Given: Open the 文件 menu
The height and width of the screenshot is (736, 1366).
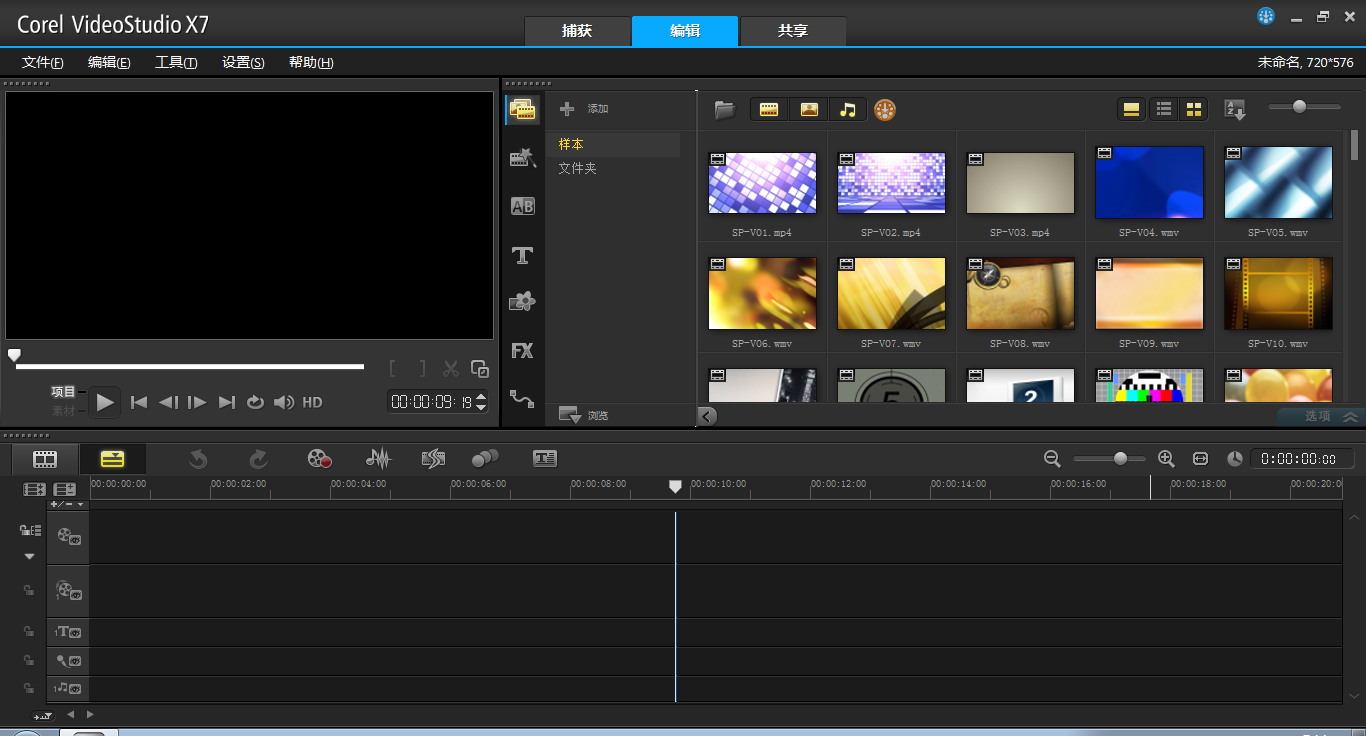Looking at the screenshot, I should coord(43,62).
